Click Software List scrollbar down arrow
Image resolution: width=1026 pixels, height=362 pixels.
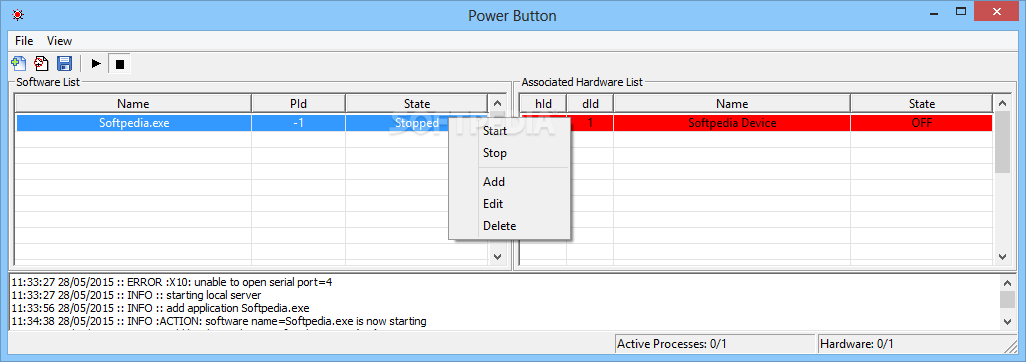[x=497, y=257]
